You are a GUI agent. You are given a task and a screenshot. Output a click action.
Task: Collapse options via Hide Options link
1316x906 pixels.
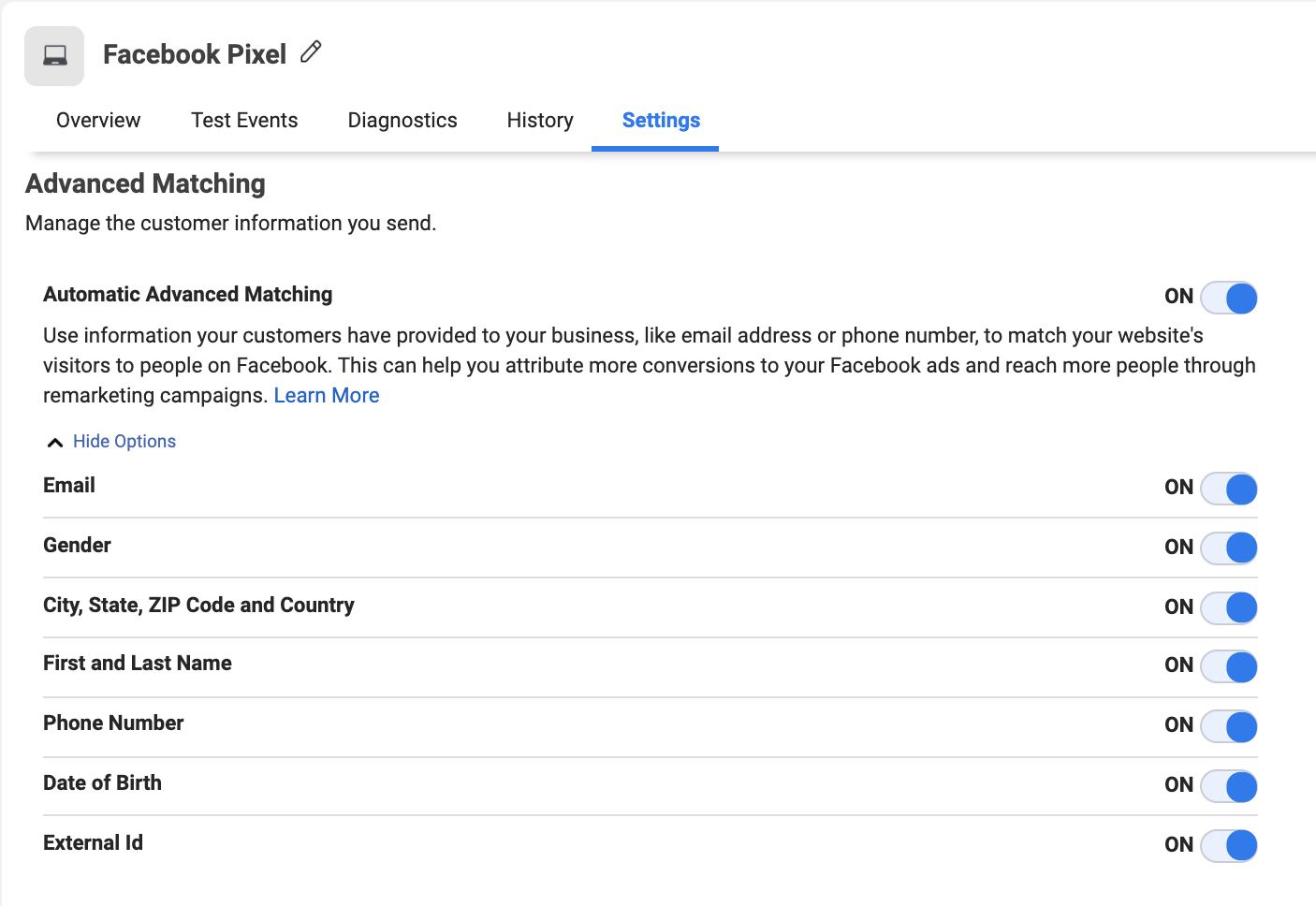coord(124,442)
